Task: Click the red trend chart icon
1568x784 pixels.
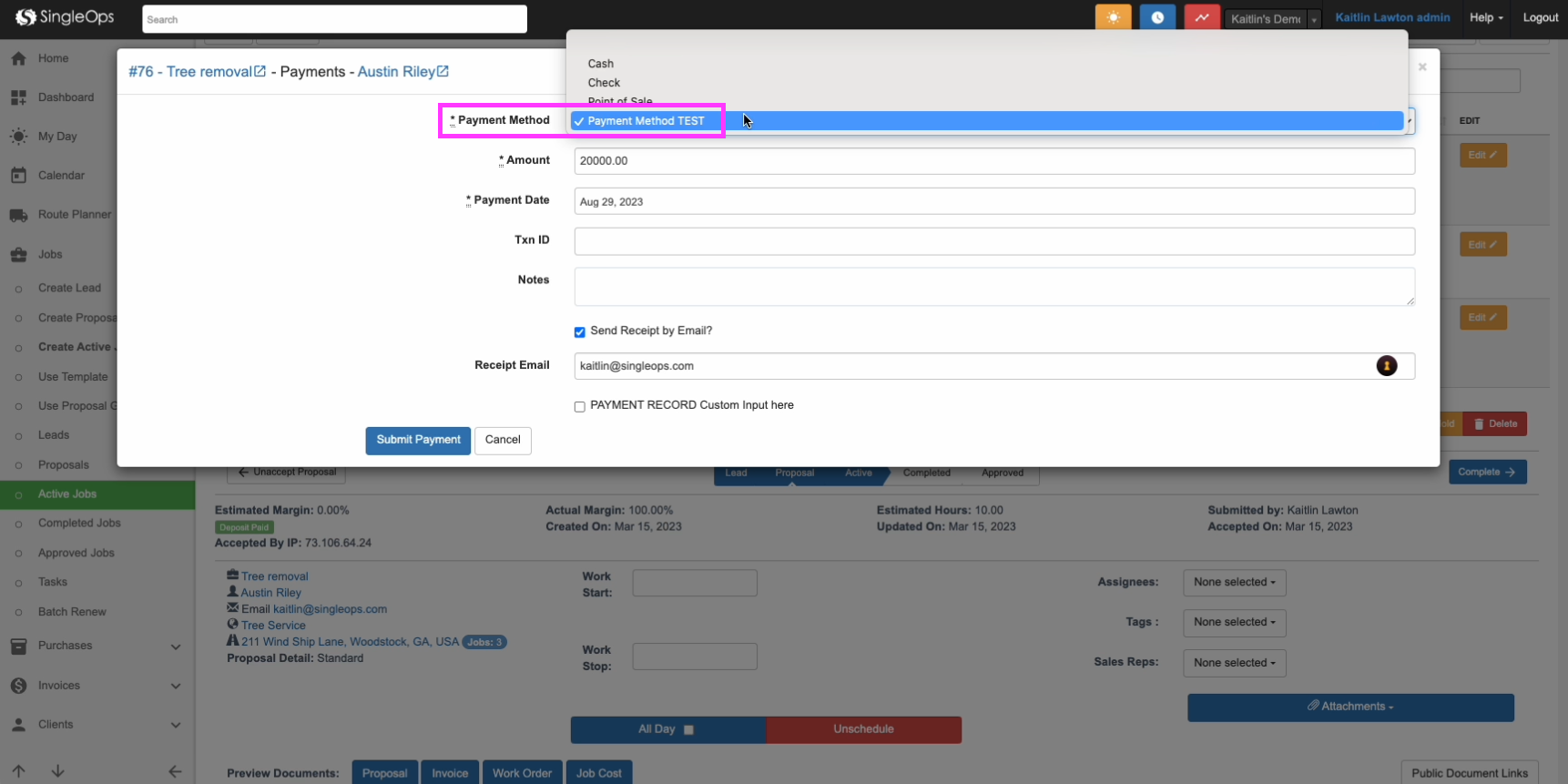Action: coord(1202,17)
